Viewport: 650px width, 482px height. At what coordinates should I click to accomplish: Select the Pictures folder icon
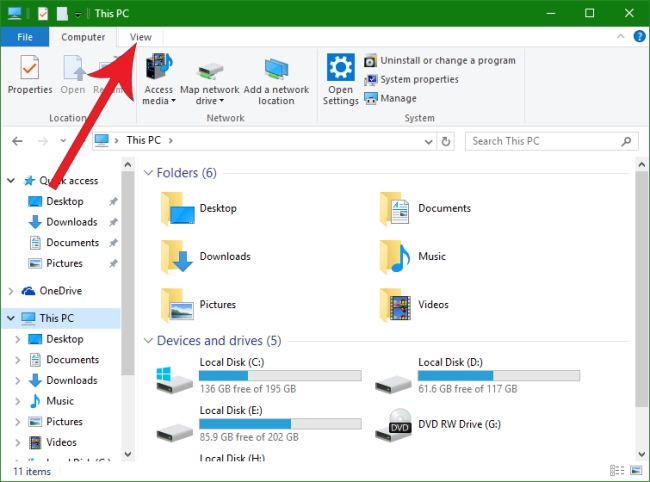click(x=177, y=305)
